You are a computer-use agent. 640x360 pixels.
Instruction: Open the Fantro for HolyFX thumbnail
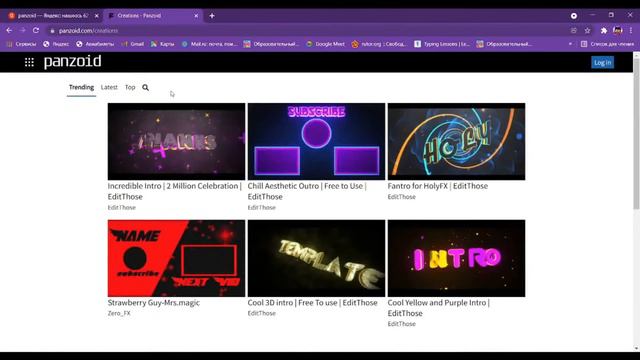coord(456,141)
